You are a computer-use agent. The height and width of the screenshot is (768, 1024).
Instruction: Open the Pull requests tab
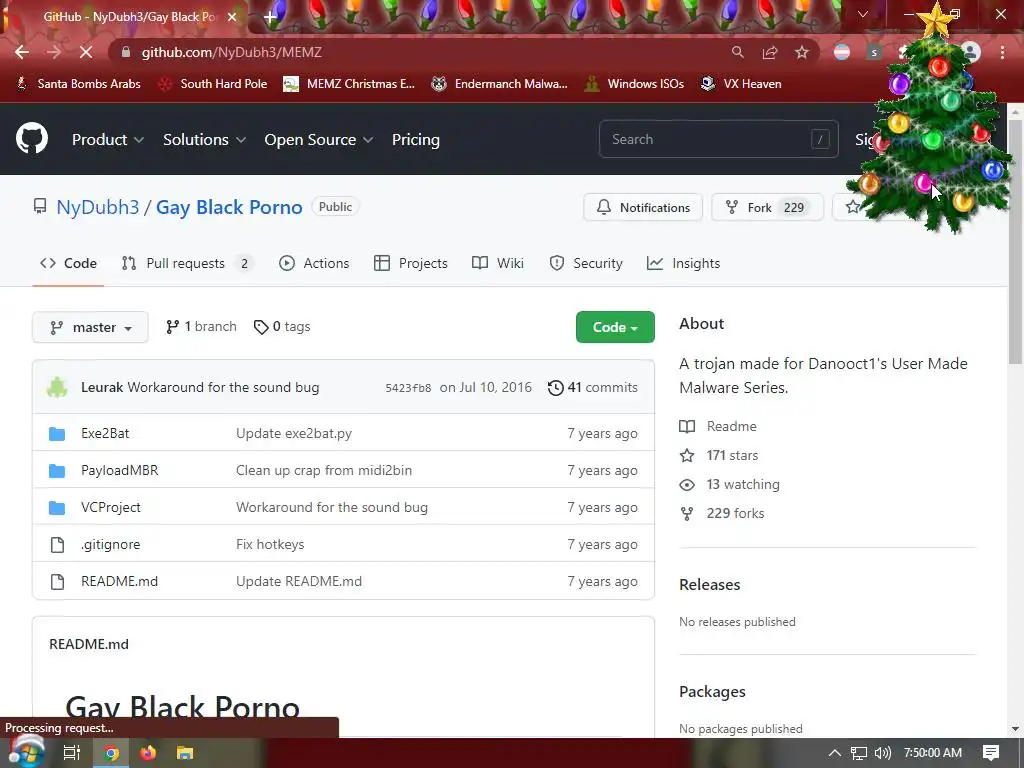click(x=187, y=263)
